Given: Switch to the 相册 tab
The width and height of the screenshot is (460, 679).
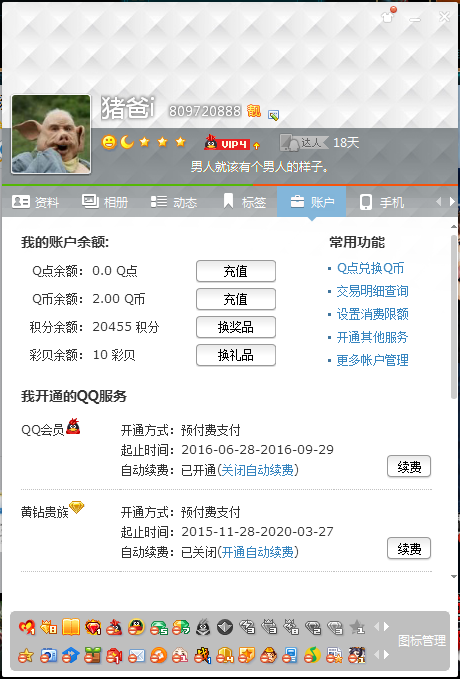Looking at the screenshot, I should (x=105, y=202).
